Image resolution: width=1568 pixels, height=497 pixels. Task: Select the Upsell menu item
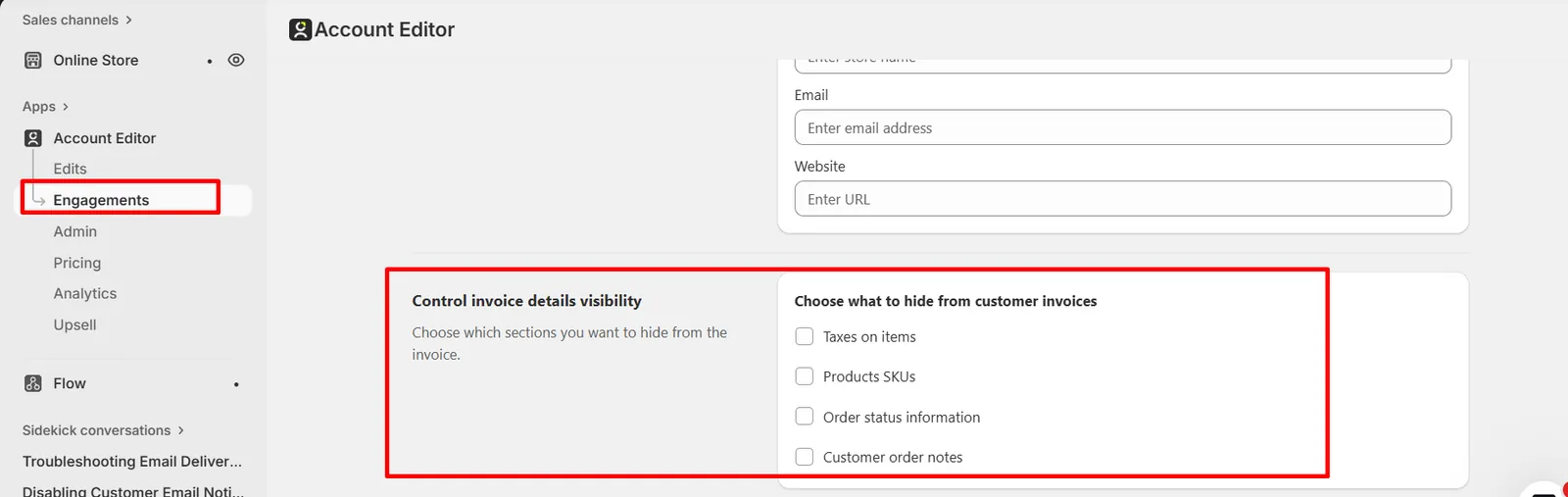tap(74, 324)
